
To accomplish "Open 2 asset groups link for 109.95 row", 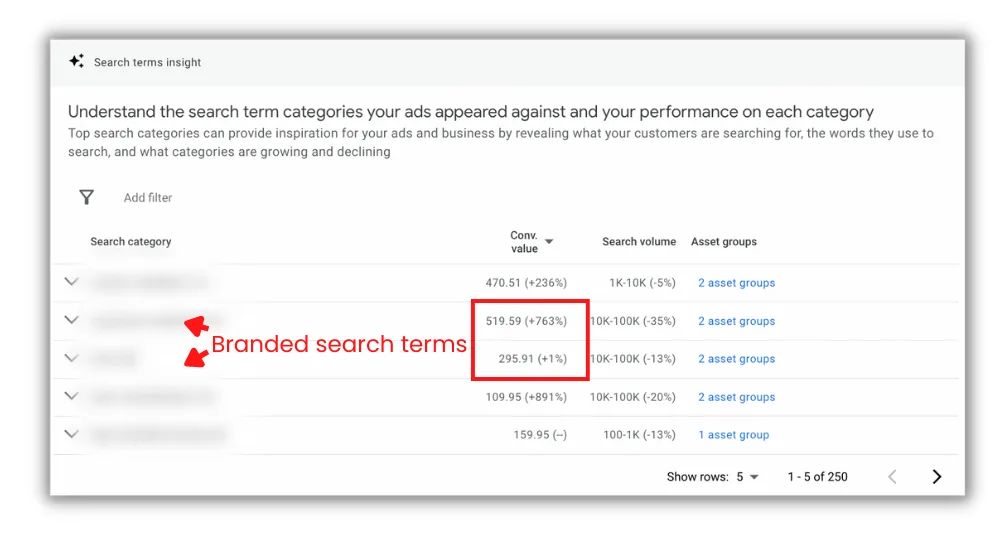I will pyautogui.click(x=736, y=397).
